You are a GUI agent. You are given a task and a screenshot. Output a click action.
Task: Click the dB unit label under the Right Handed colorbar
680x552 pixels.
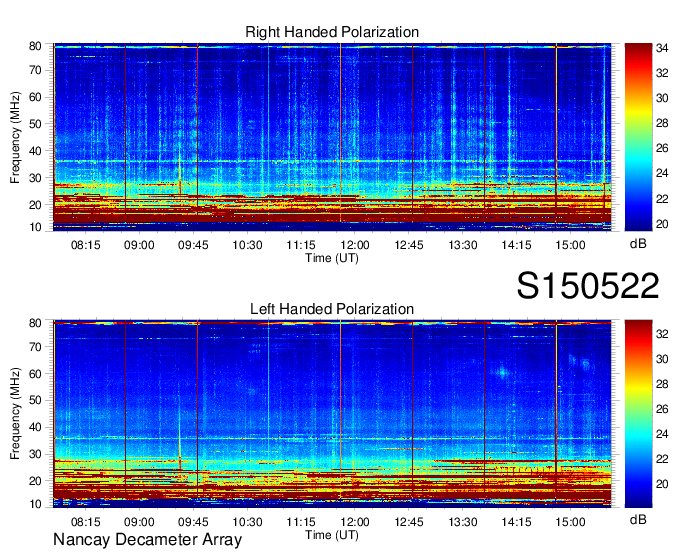click(x=638, y=244)
